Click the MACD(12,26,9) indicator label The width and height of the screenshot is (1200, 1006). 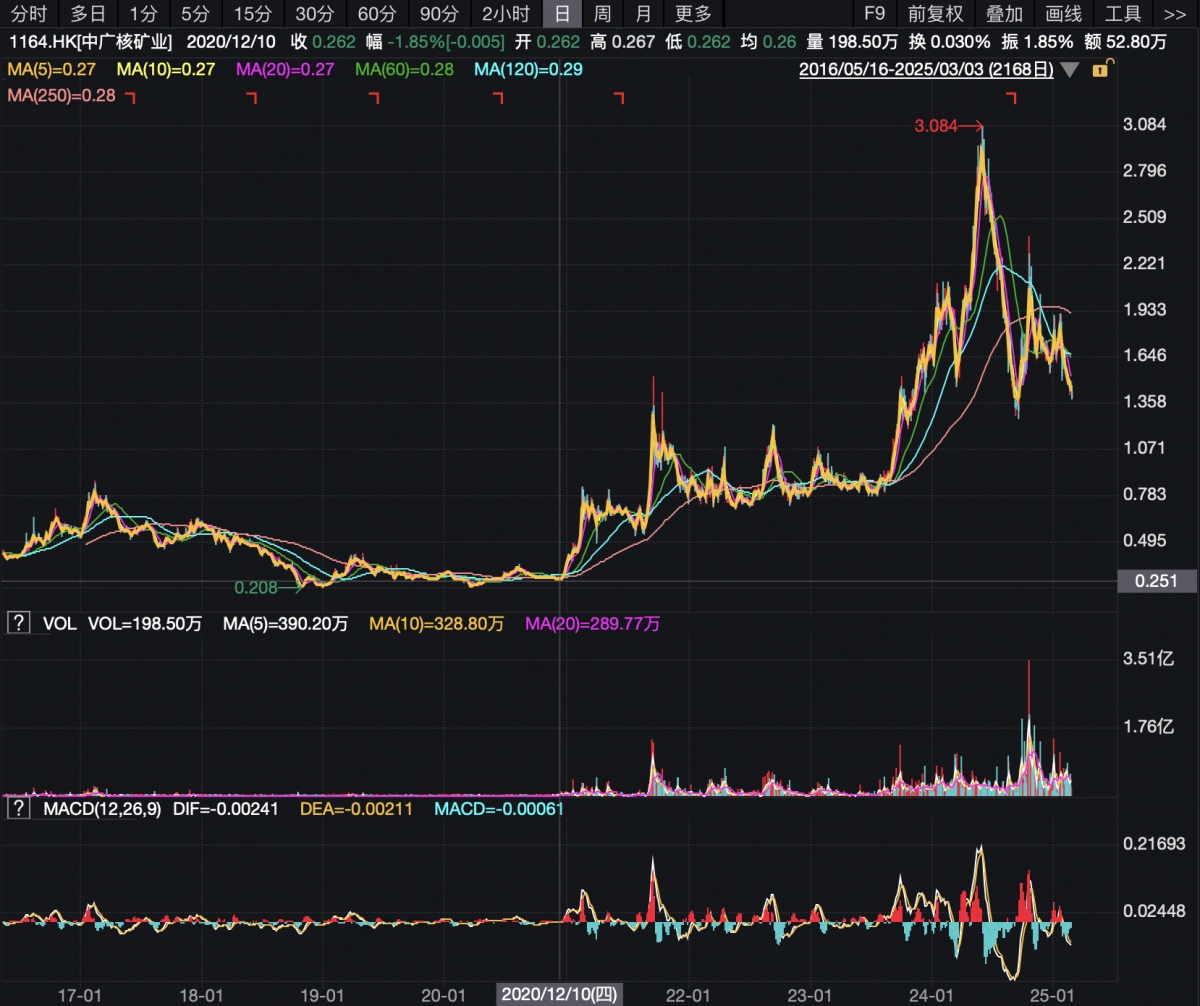click(x=101, y=808)
